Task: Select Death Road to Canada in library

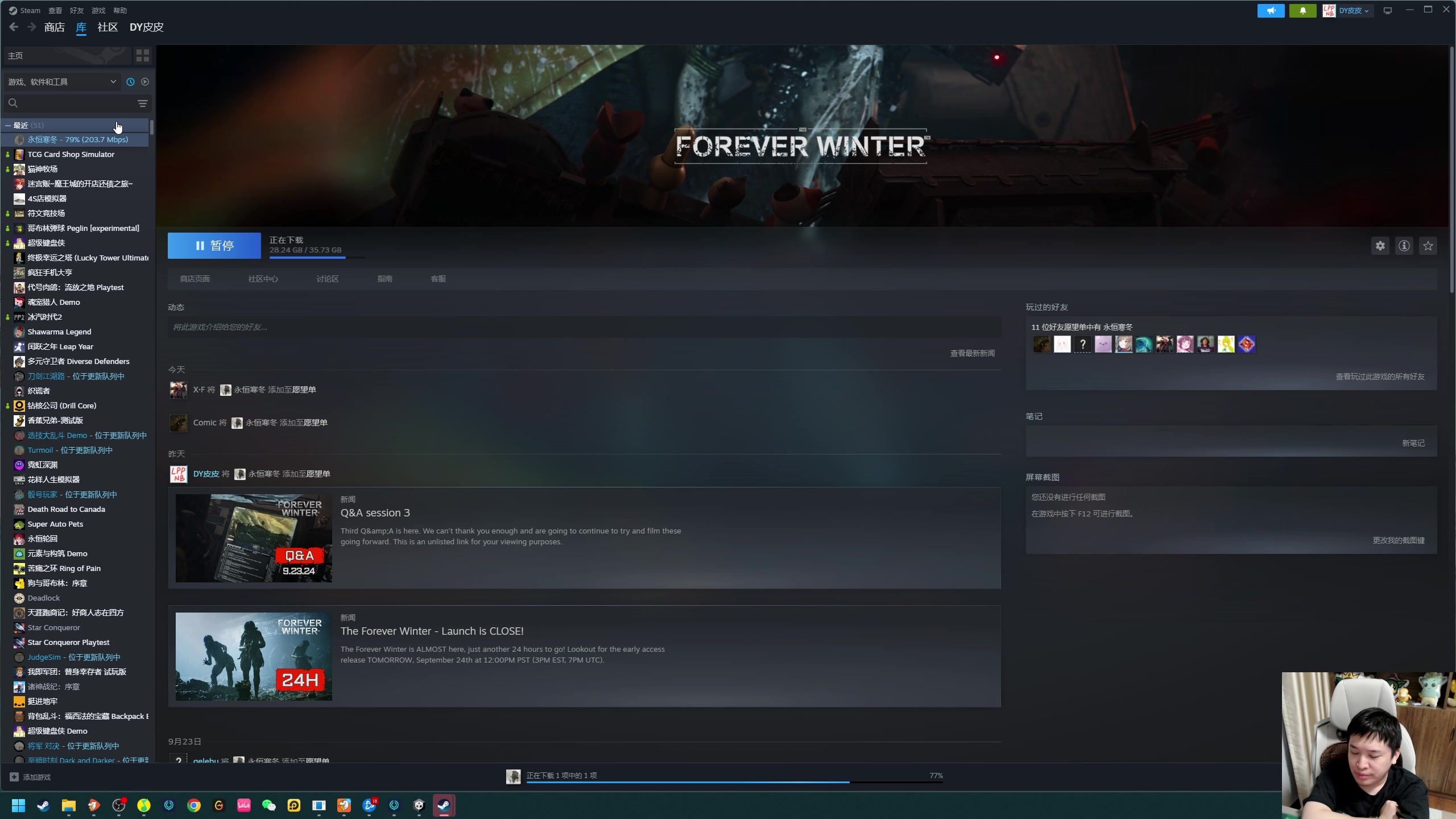Action: pos(67,510)
